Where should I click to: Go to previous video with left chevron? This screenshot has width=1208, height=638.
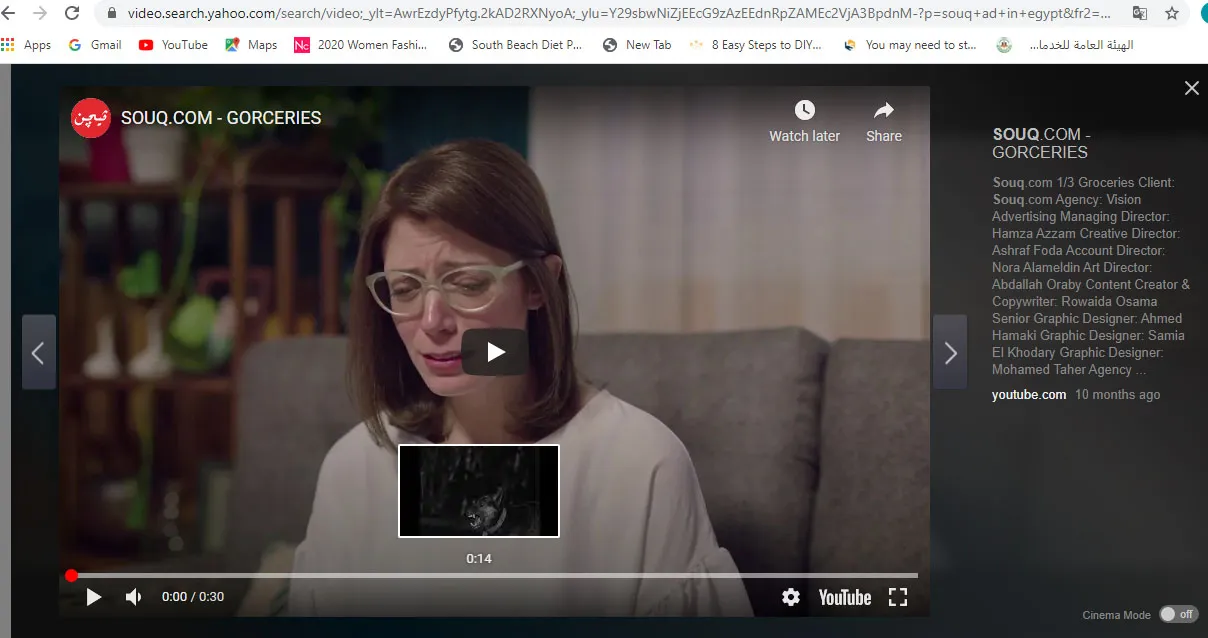[38, 352]
